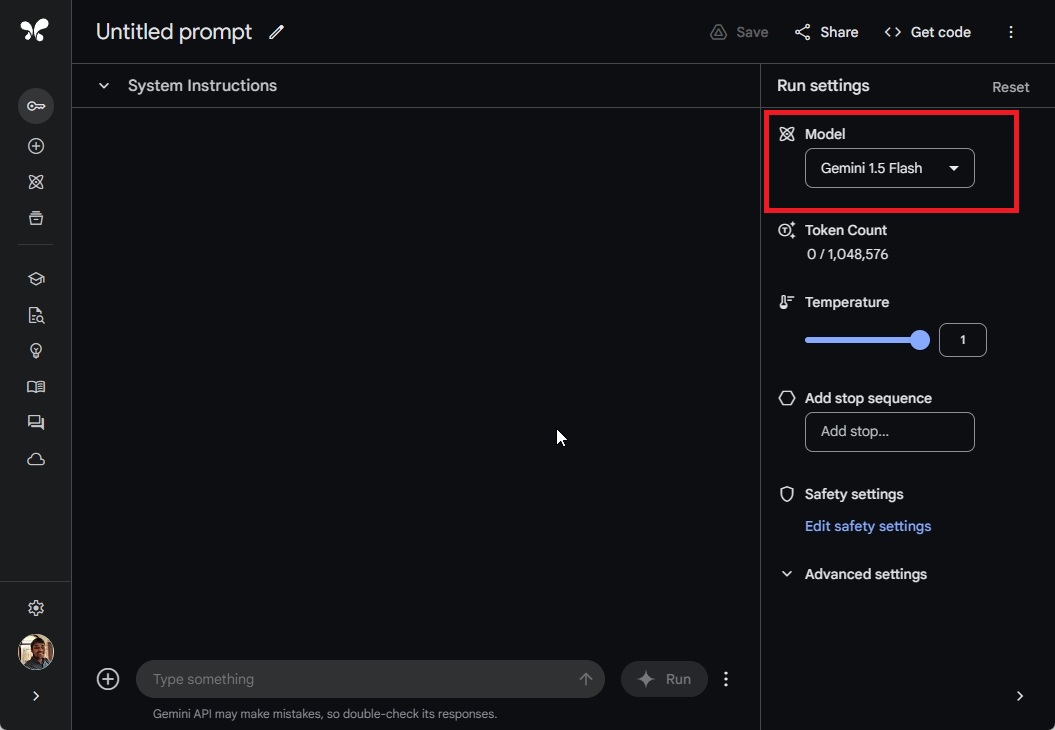The height and width of the screenshot is (730, 1055).
Task: Click the lightbulb icon in left sidebar
Action: pyautogui.click(x=36, y=351)
